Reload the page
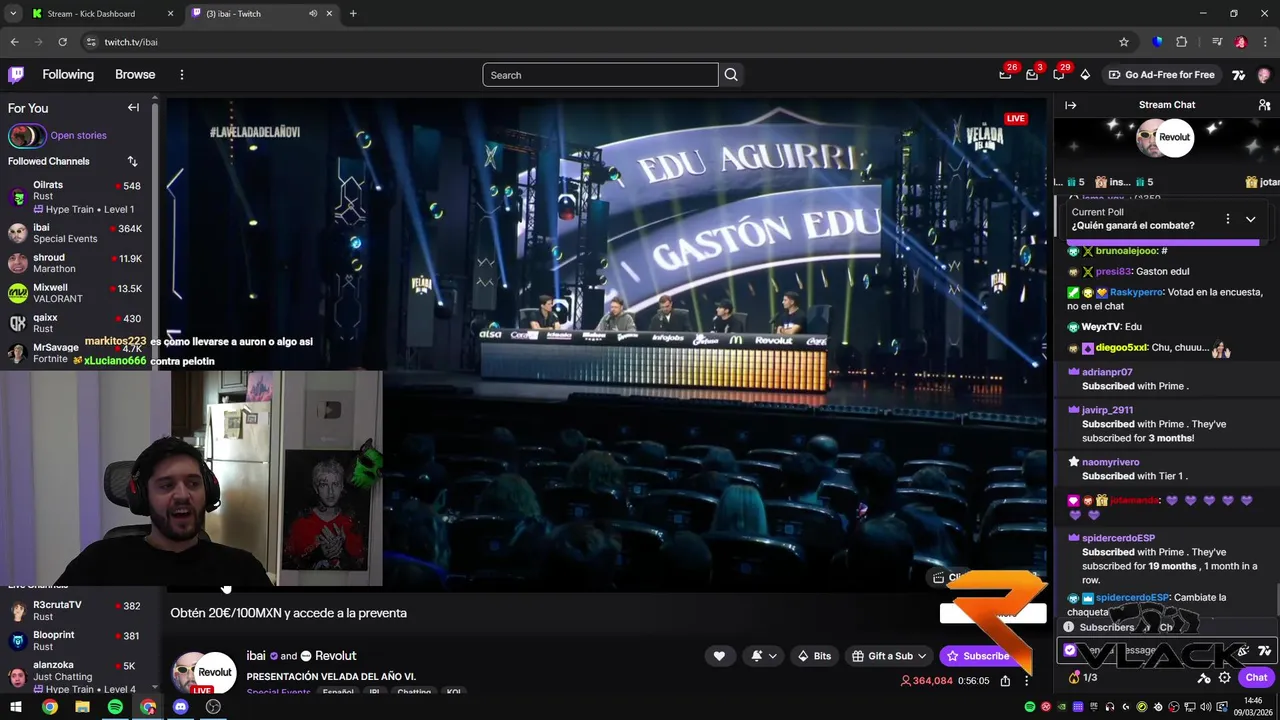Screen dimensions: 1280x720 [62, 42]
